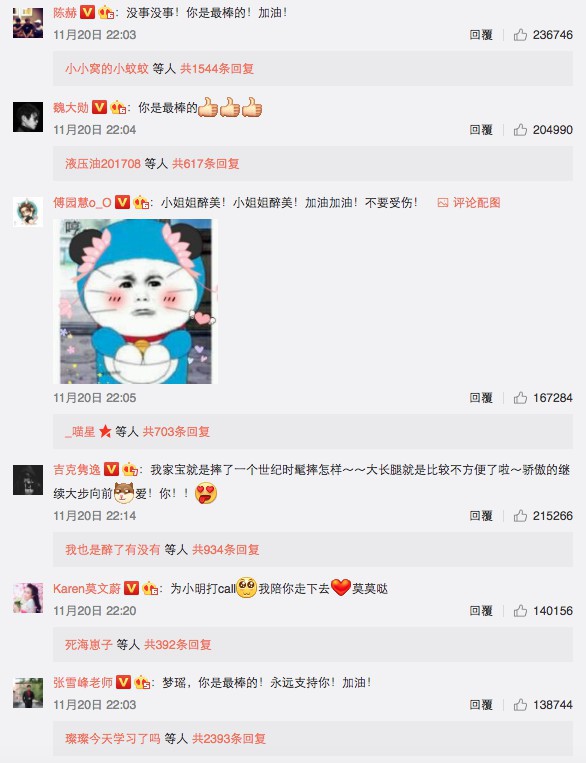Click 魏大勋's avatar picture
Screen dimensions: 586x763
click(28, 117)
